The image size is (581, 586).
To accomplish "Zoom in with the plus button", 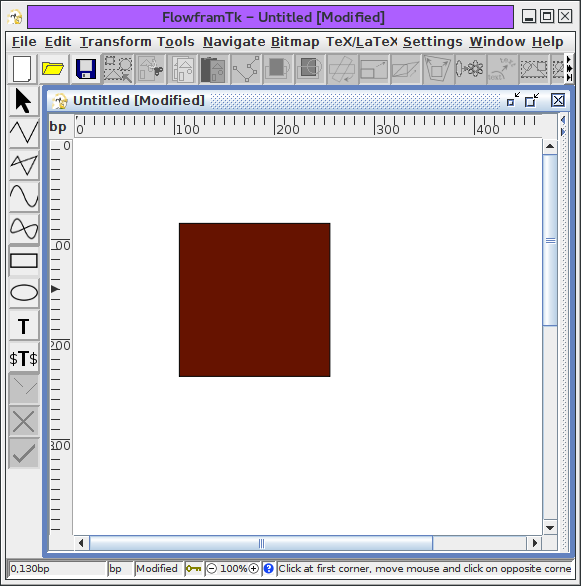I will [253, 568].
